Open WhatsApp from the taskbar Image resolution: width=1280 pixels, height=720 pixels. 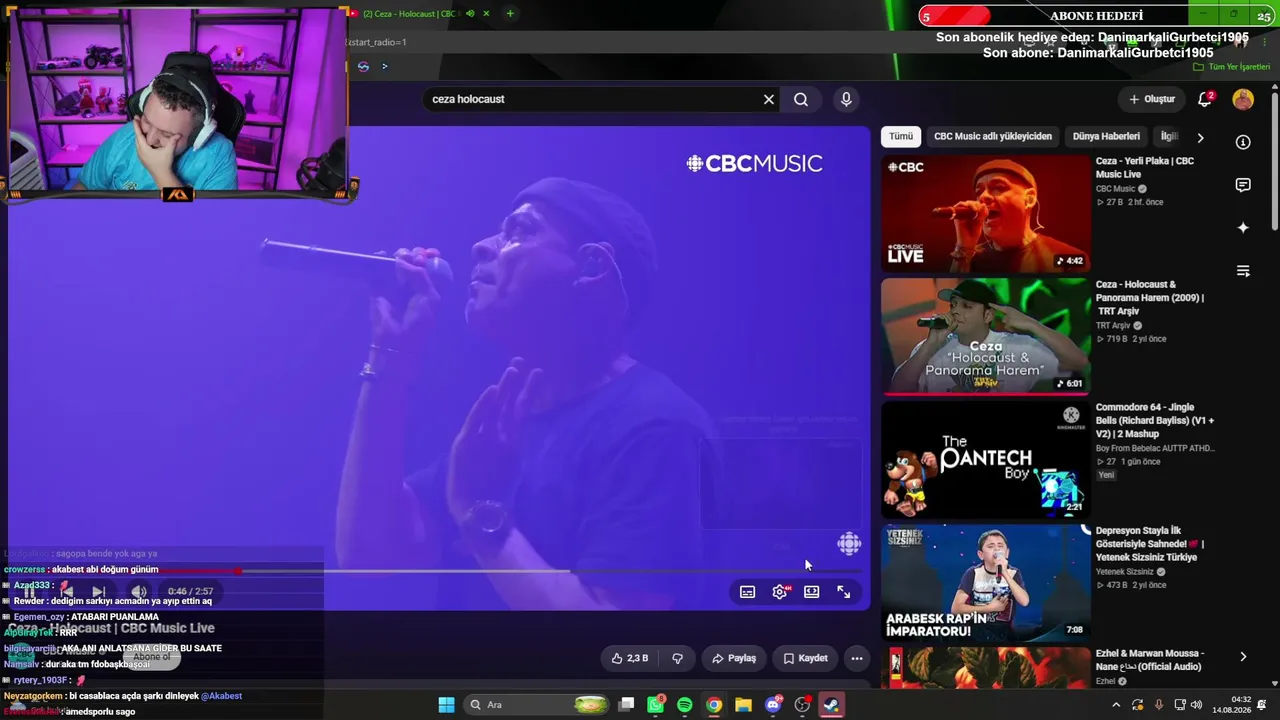(656, 705)
